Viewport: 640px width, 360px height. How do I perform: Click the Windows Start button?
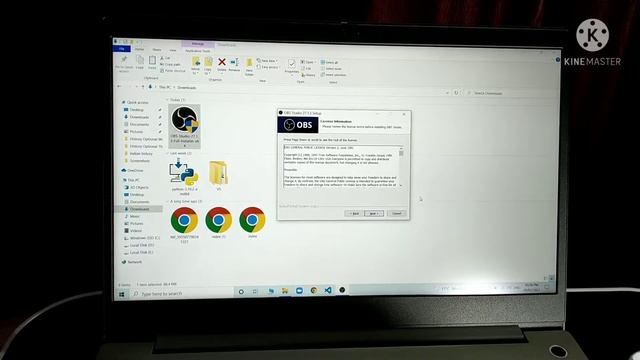[122, 294]
